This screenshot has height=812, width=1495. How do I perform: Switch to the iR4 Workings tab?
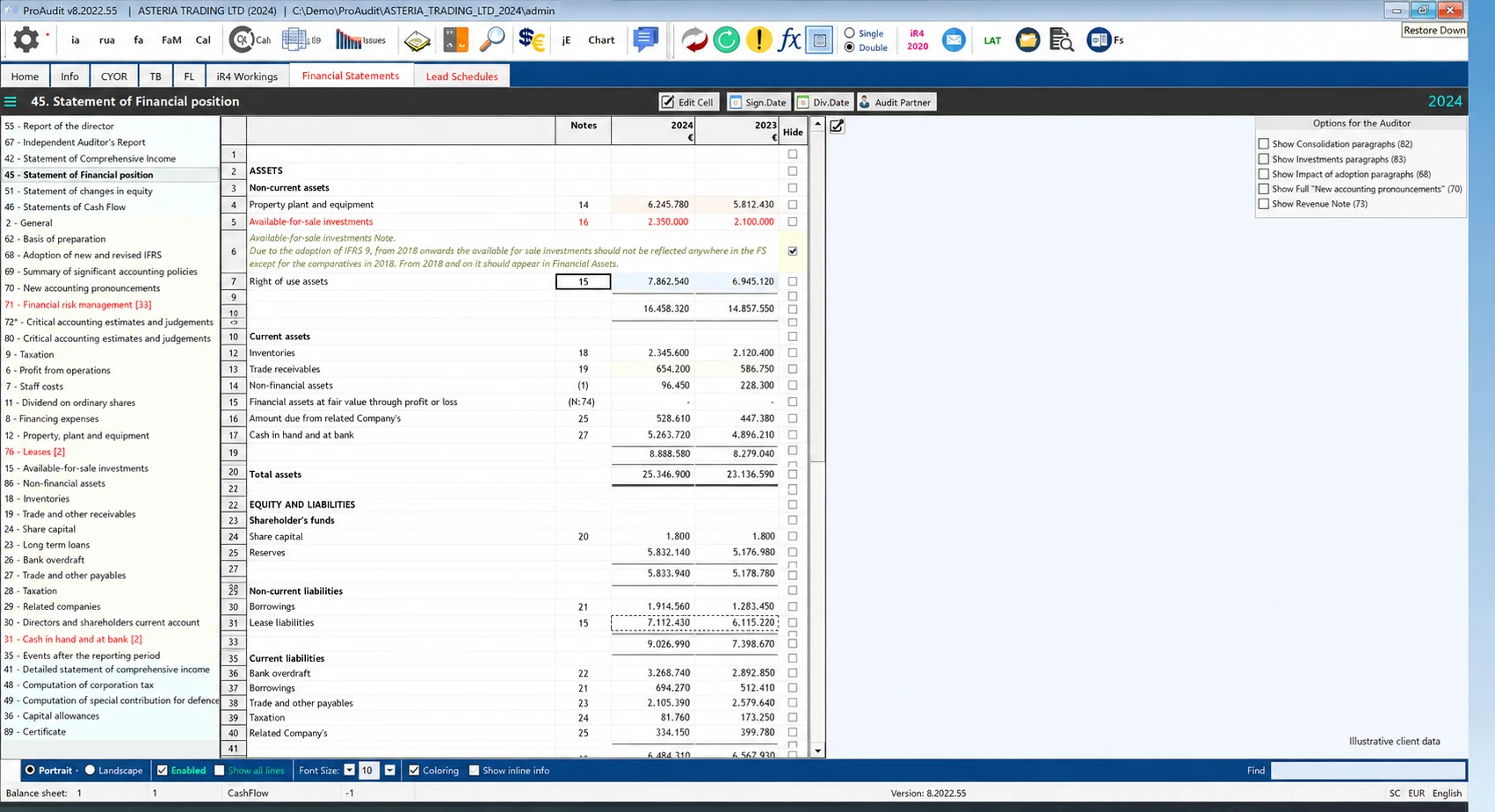click(247, 76)
